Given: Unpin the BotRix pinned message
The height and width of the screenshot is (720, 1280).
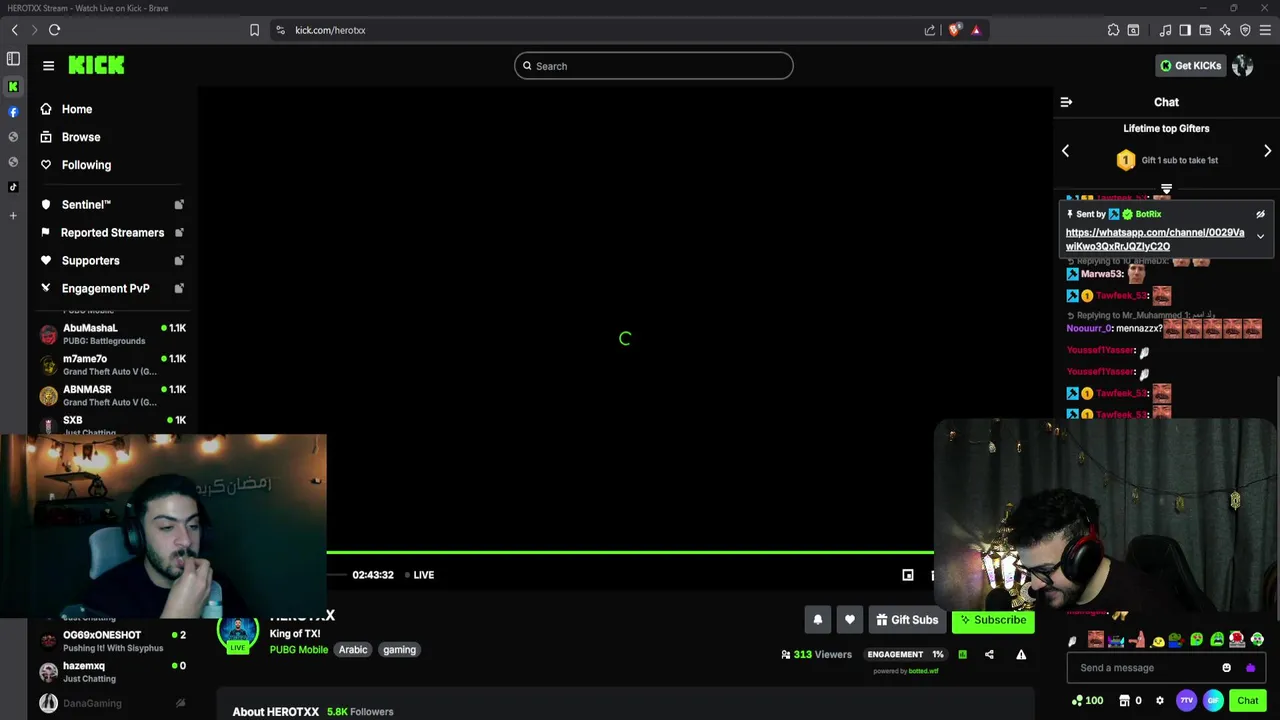Looking at the screenshot, I should pos(1260,214).
